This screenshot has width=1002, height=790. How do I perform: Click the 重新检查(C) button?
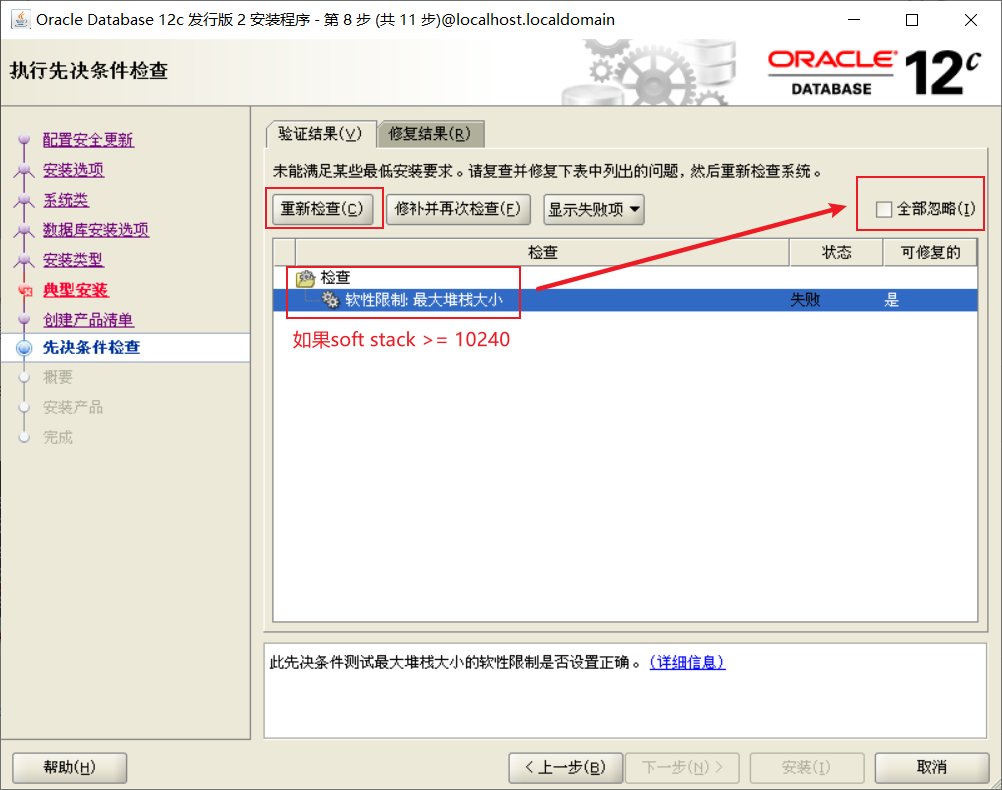point(323,209)
